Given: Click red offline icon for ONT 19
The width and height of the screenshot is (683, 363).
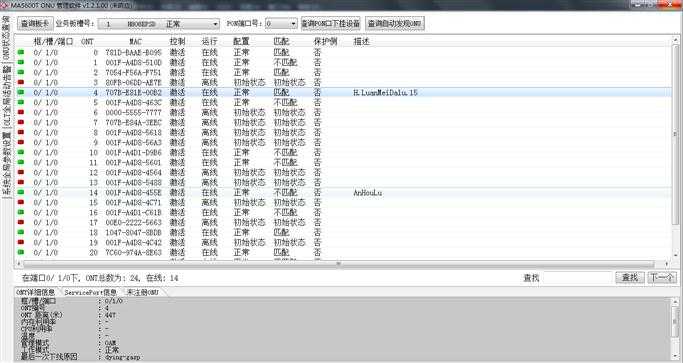Looking at the screenshot, I should (20, 243).
